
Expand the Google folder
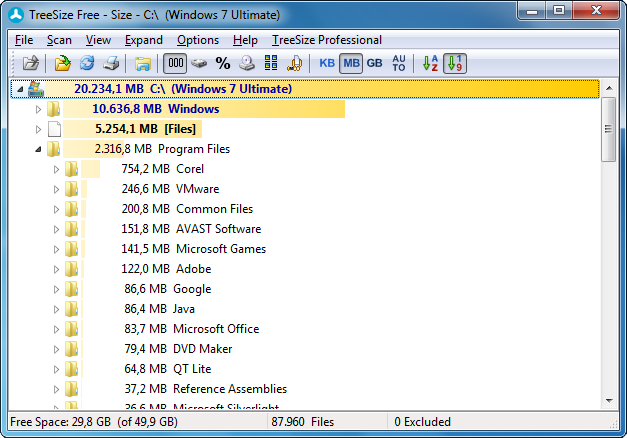pyautogui.click(x=56, y=289)
